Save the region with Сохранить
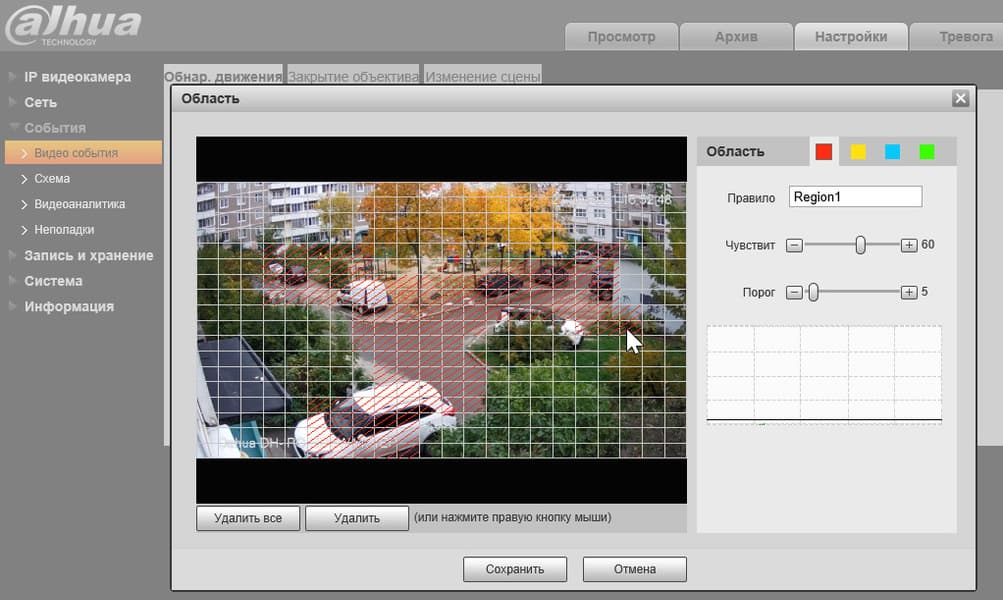This screenshot has width=1003, height=600. 515,569
